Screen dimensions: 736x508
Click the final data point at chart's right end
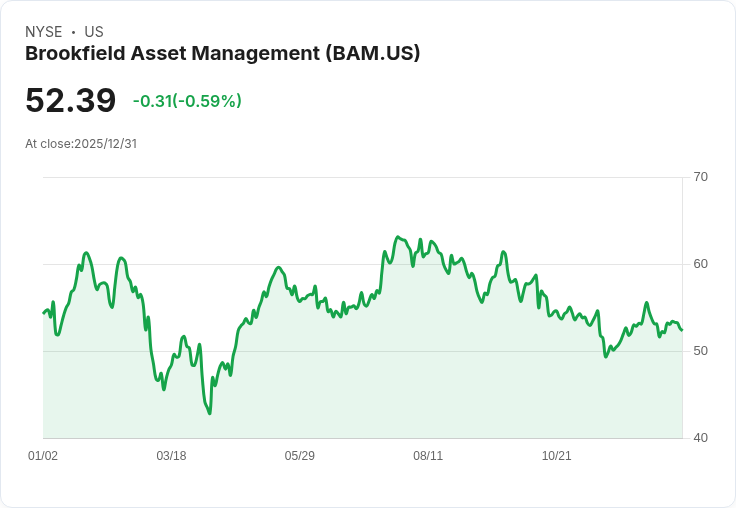[x=682, y=330]
